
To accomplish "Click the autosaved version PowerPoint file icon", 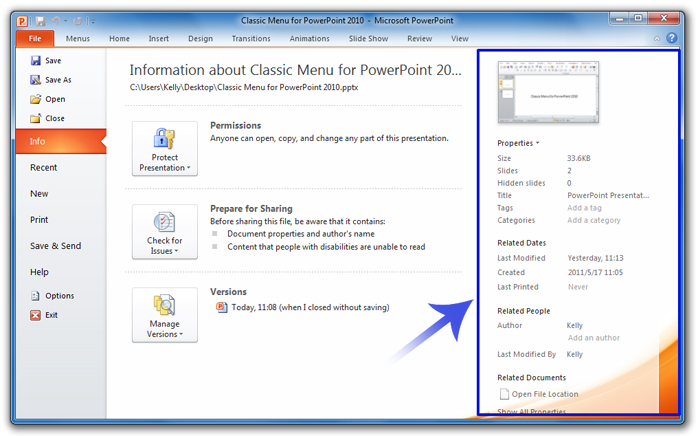I will tap(222, 307).
